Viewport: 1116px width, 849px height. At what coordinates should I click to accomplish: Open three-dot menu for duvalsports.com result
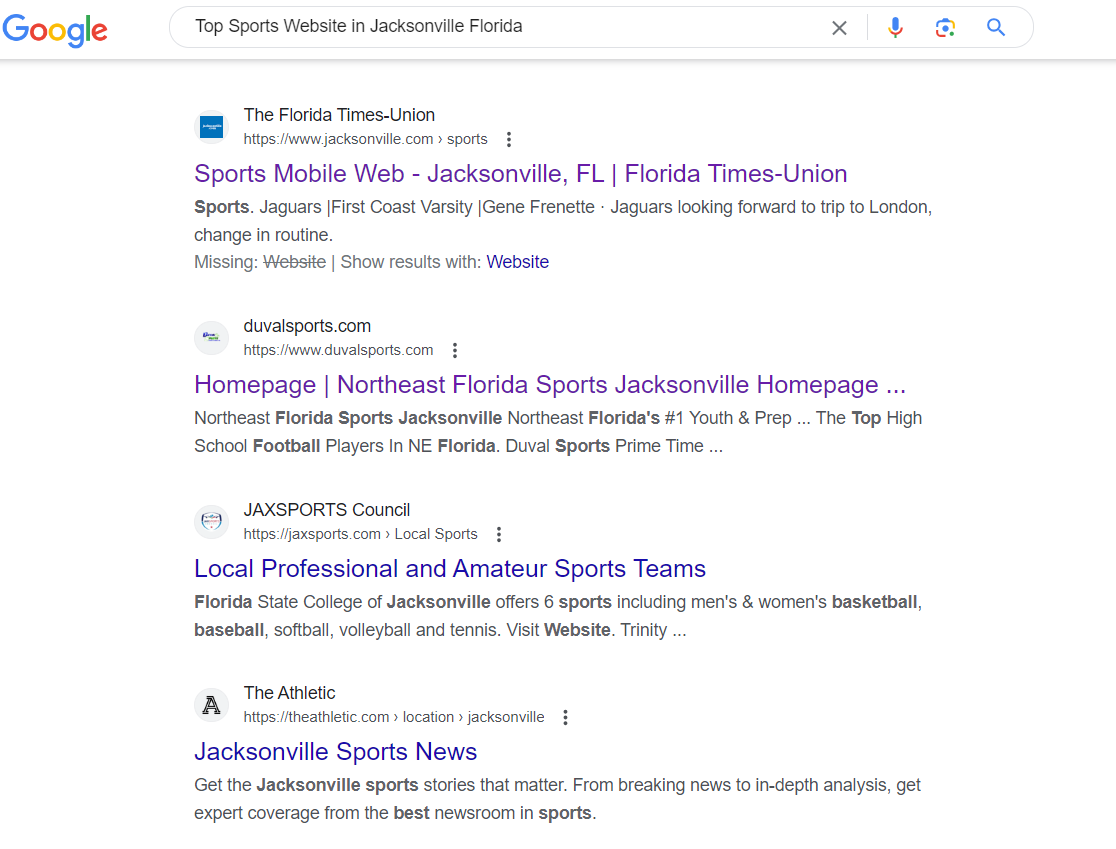pyautogui.click(x=455, y=351)
